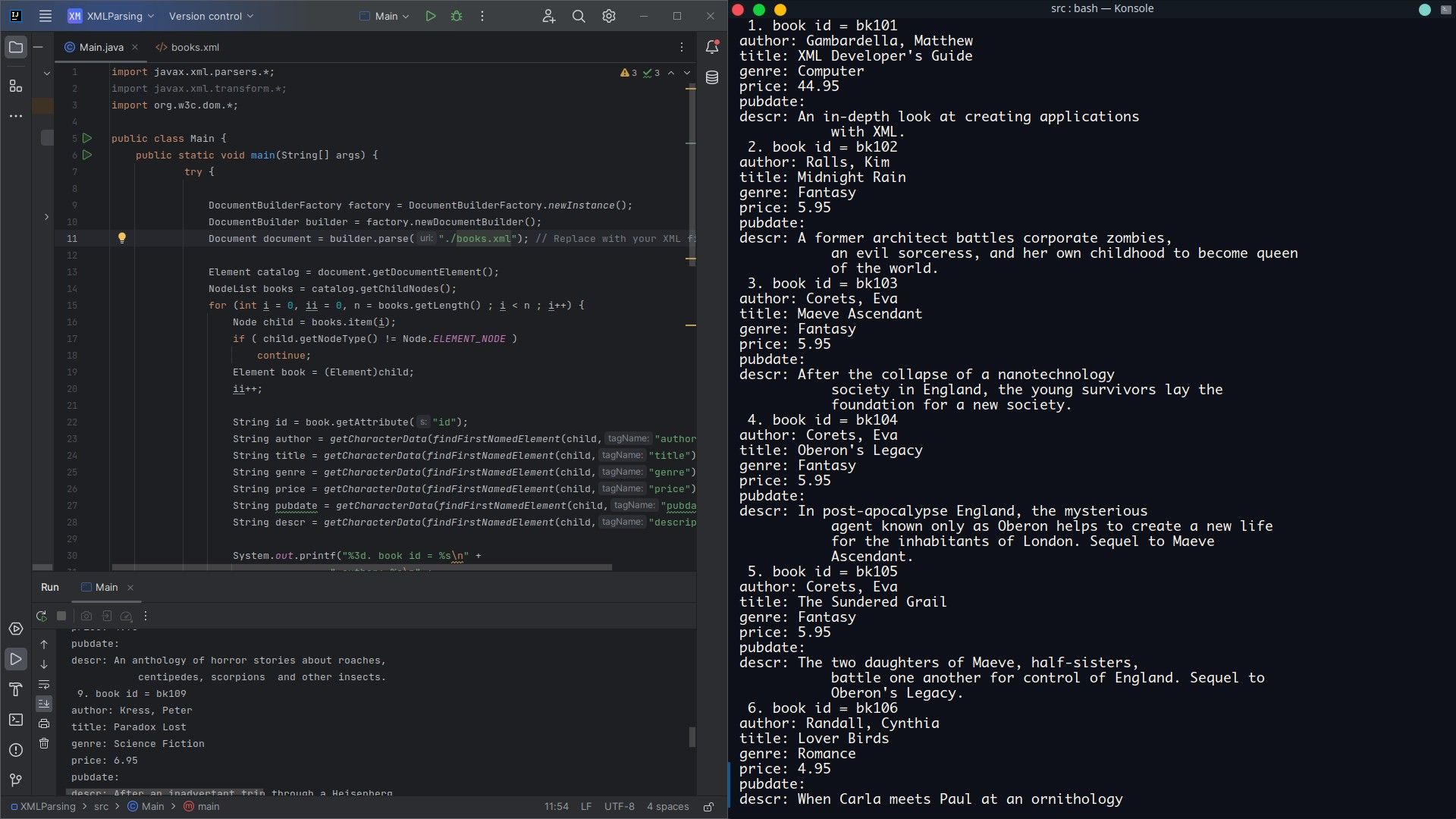Start a Code With Me session

[x=548, y=16]
